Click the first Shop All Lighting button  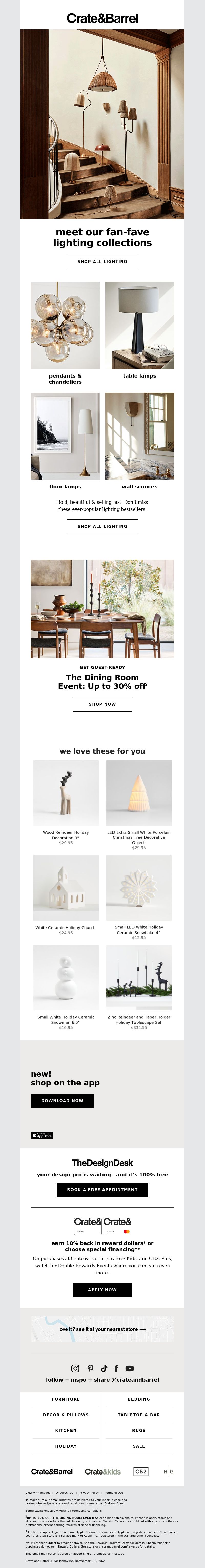click(x=102, y=261)
